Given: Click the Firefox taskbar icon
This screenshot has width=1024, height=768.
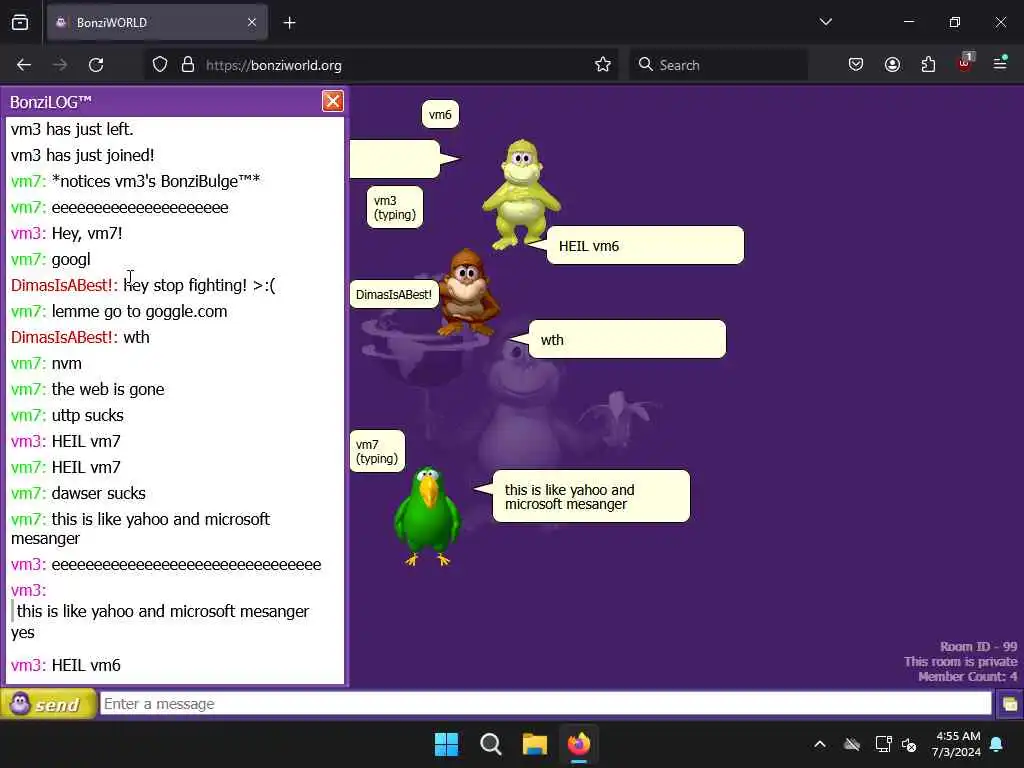Looking at the screenshot, I should 579,744.
